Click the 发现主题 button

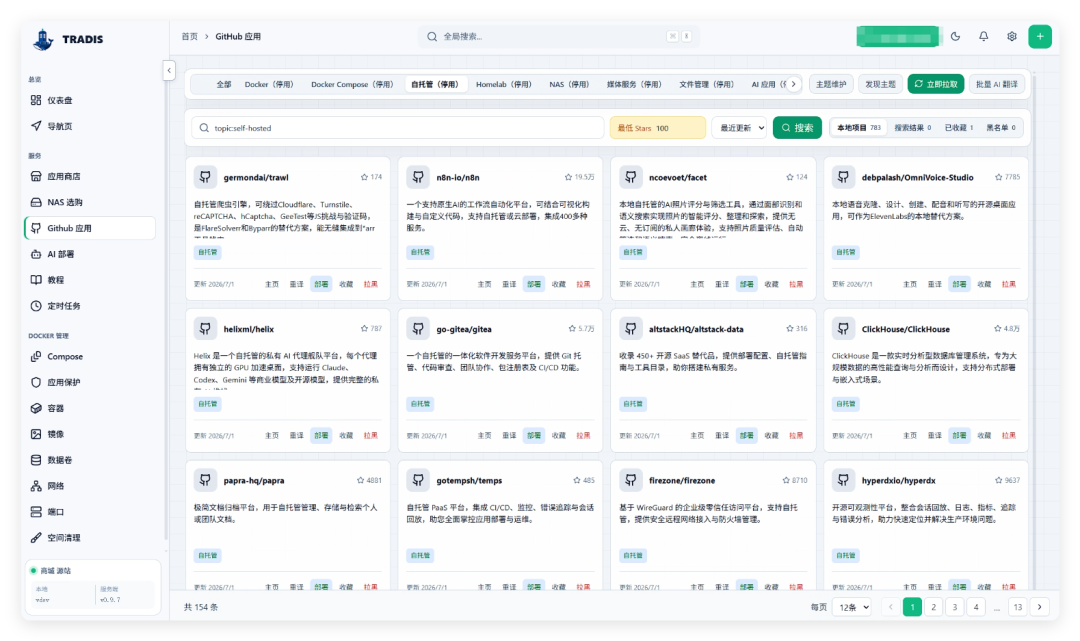tap(880, 84)
